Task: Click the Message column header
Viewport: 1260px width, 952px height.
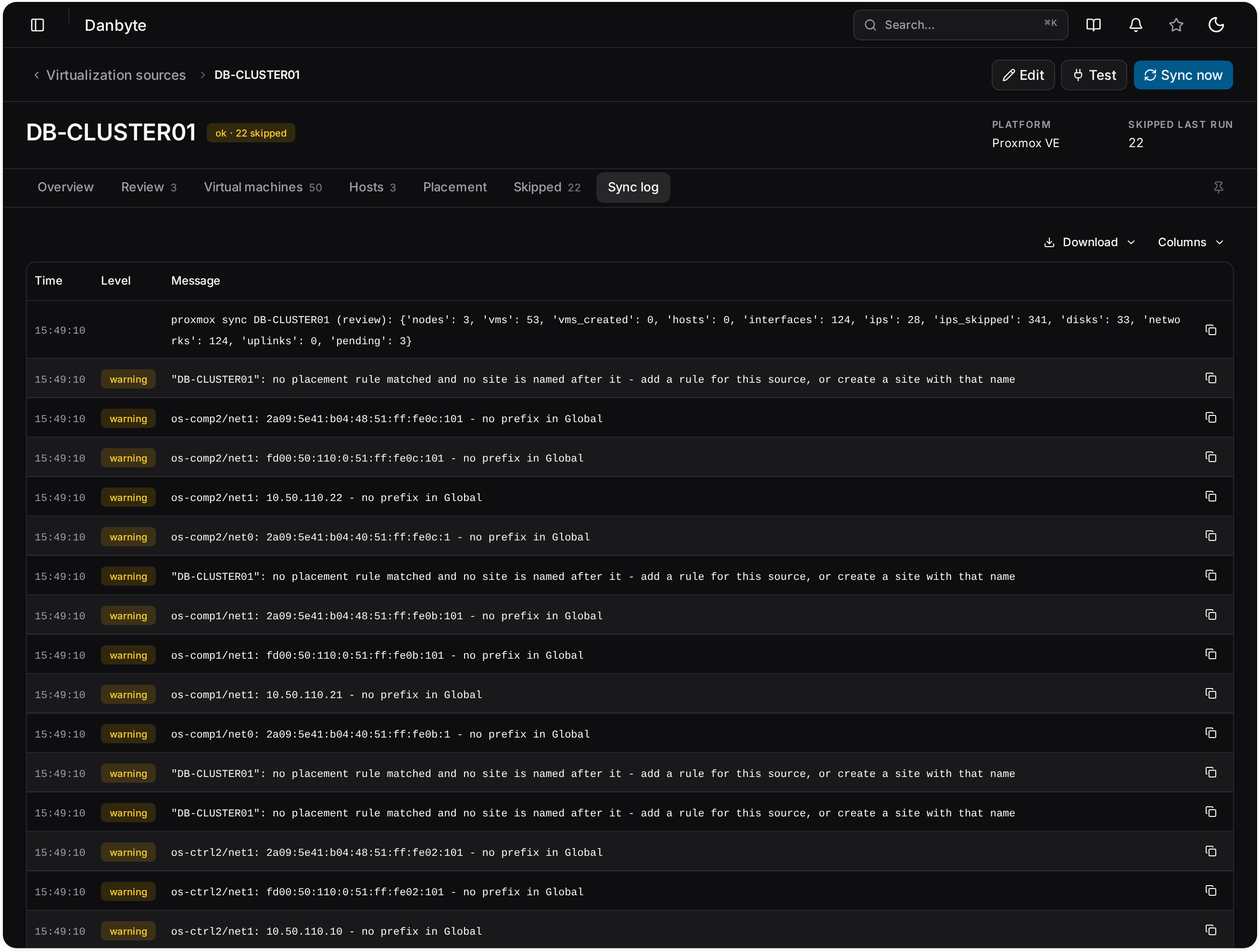Action: [x=195, y=281]
